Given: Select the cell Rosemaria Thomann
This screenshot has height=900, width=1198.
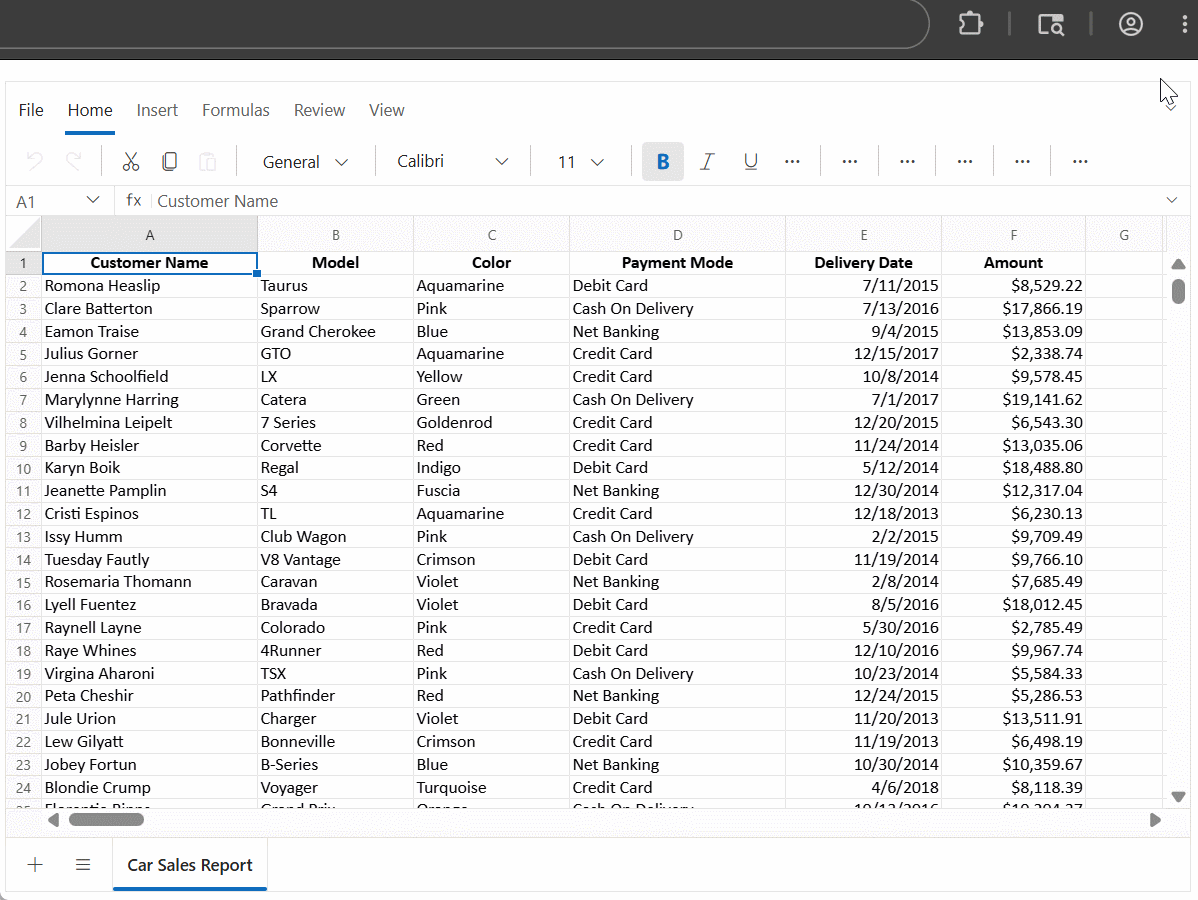Looking at the screenshot, I should click(150, 582).
